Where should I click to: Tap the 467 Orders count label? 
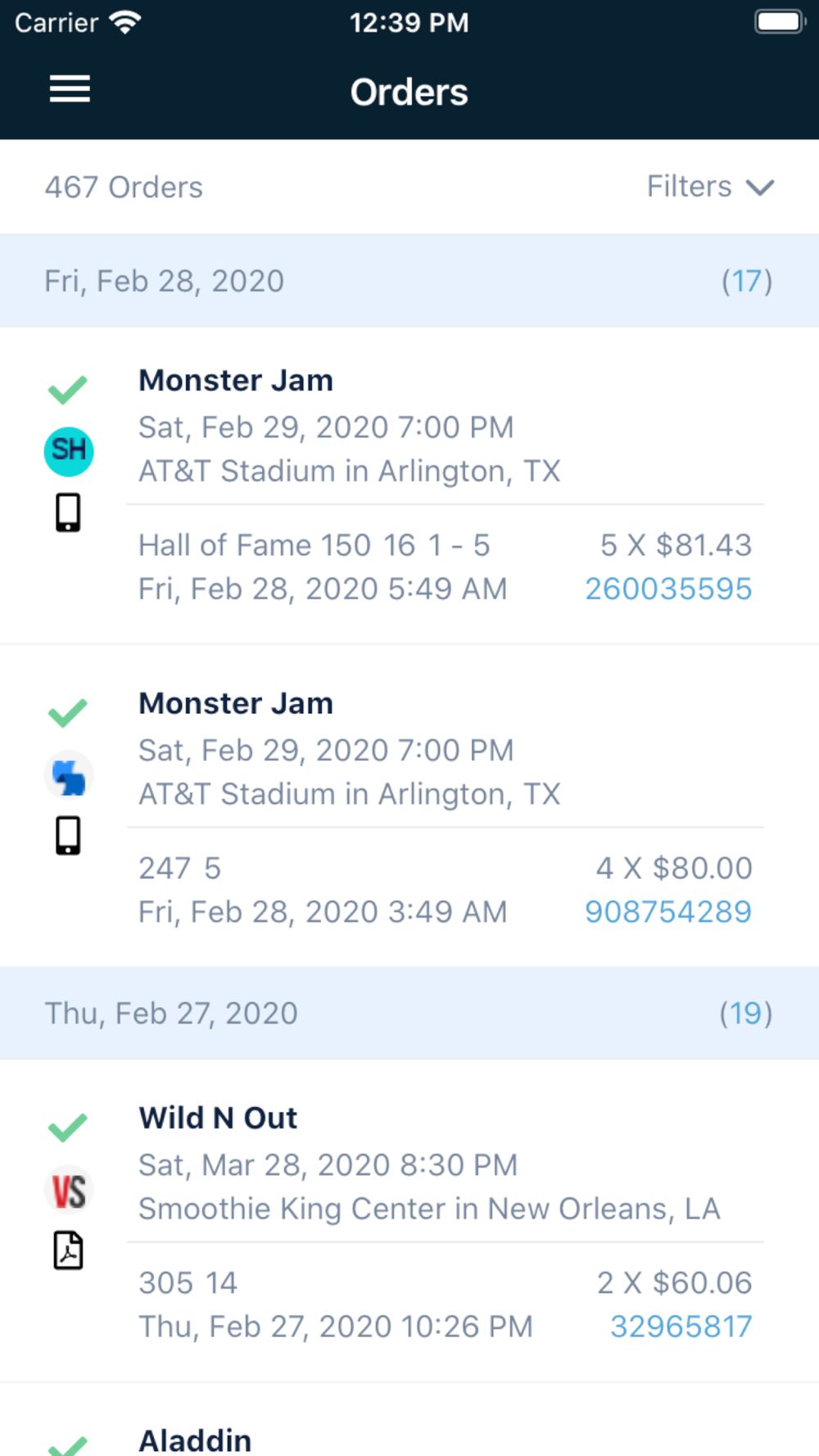[x=124, y=188]
